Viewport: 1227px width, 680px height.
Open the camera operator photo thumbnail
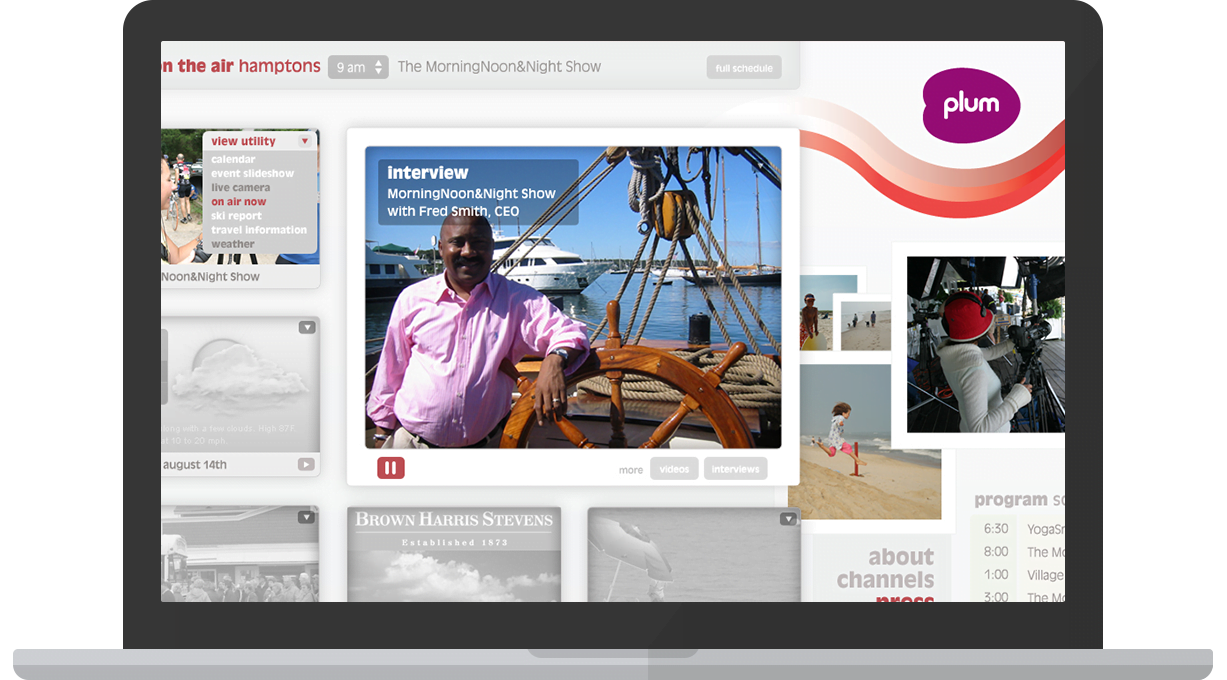(x=983, y=344)
